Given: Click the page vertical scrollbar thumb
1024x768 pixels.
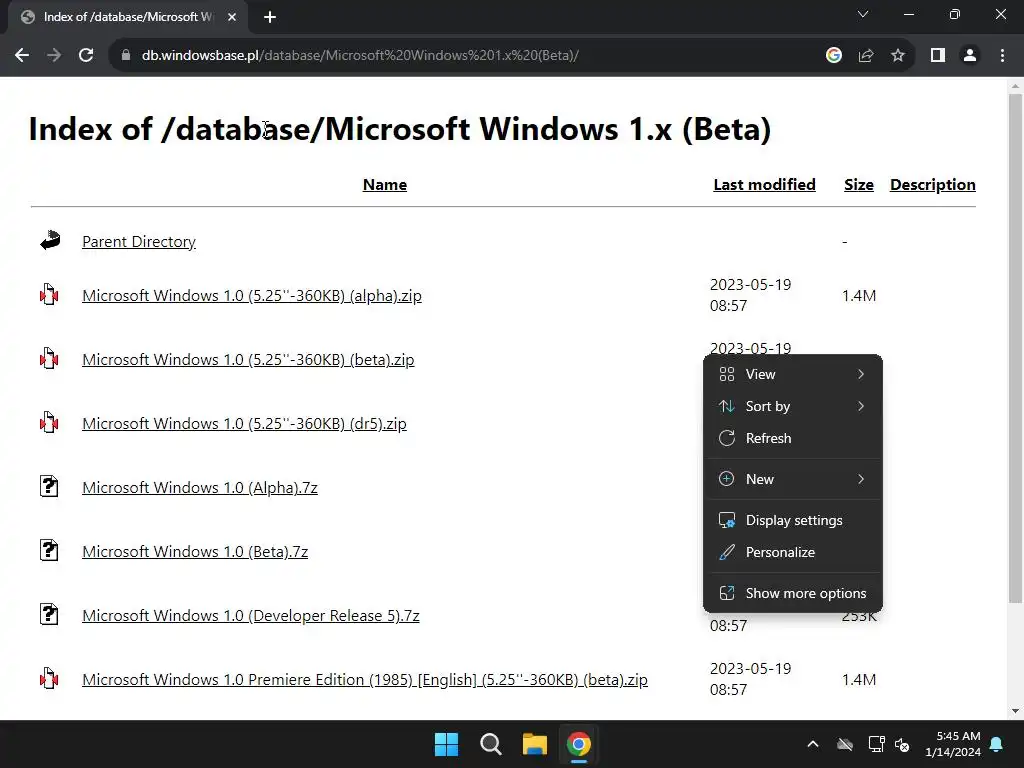Looking at the screenshot, I should pos(1015,348).
